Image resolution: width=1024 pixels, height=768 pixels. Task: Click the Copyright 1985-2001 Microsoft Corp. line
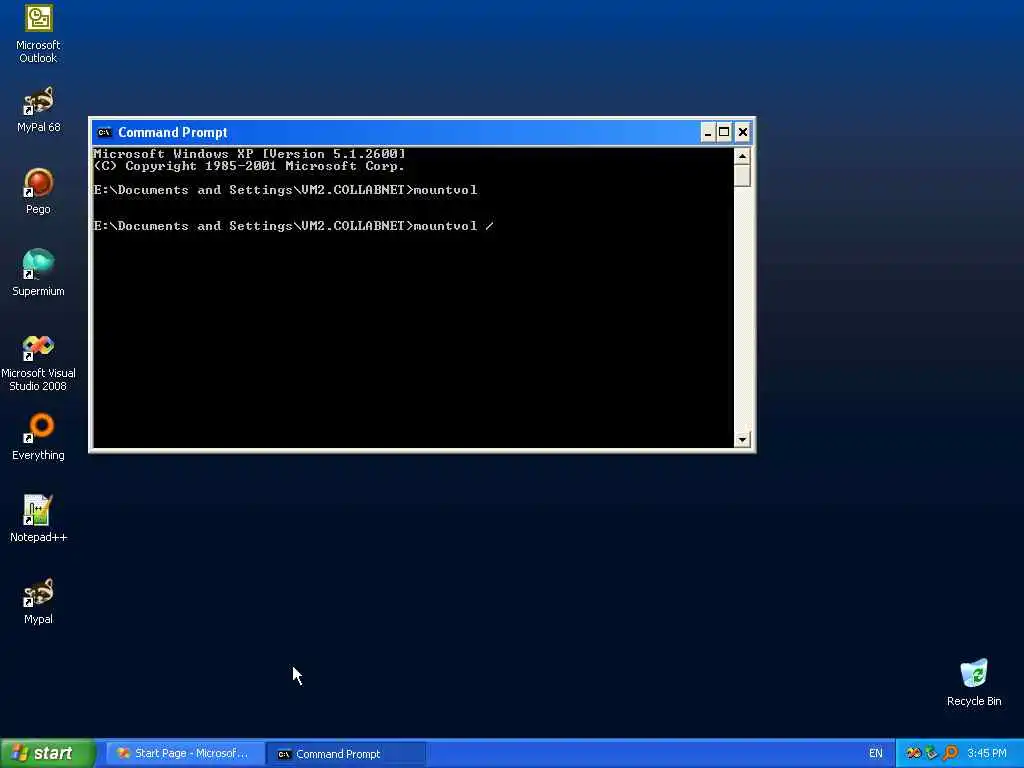(x=249, y=167)
